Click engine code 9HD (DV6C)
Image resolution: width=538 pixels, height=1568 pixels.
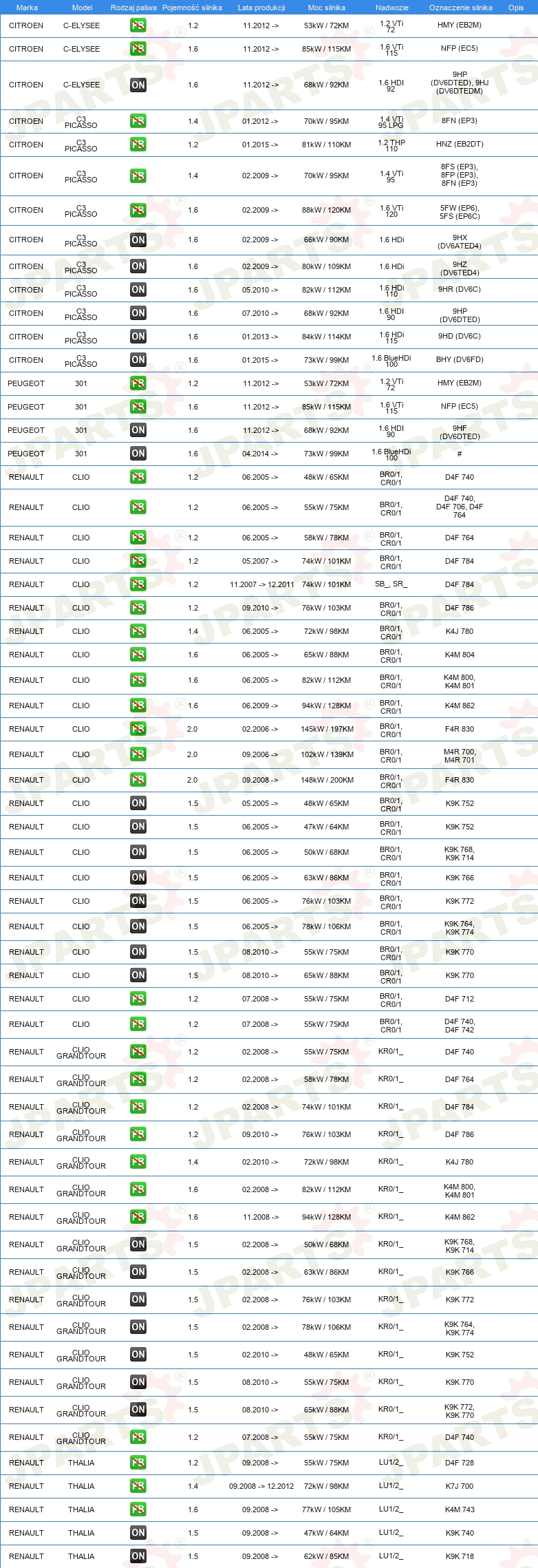[x=460, y=337]
